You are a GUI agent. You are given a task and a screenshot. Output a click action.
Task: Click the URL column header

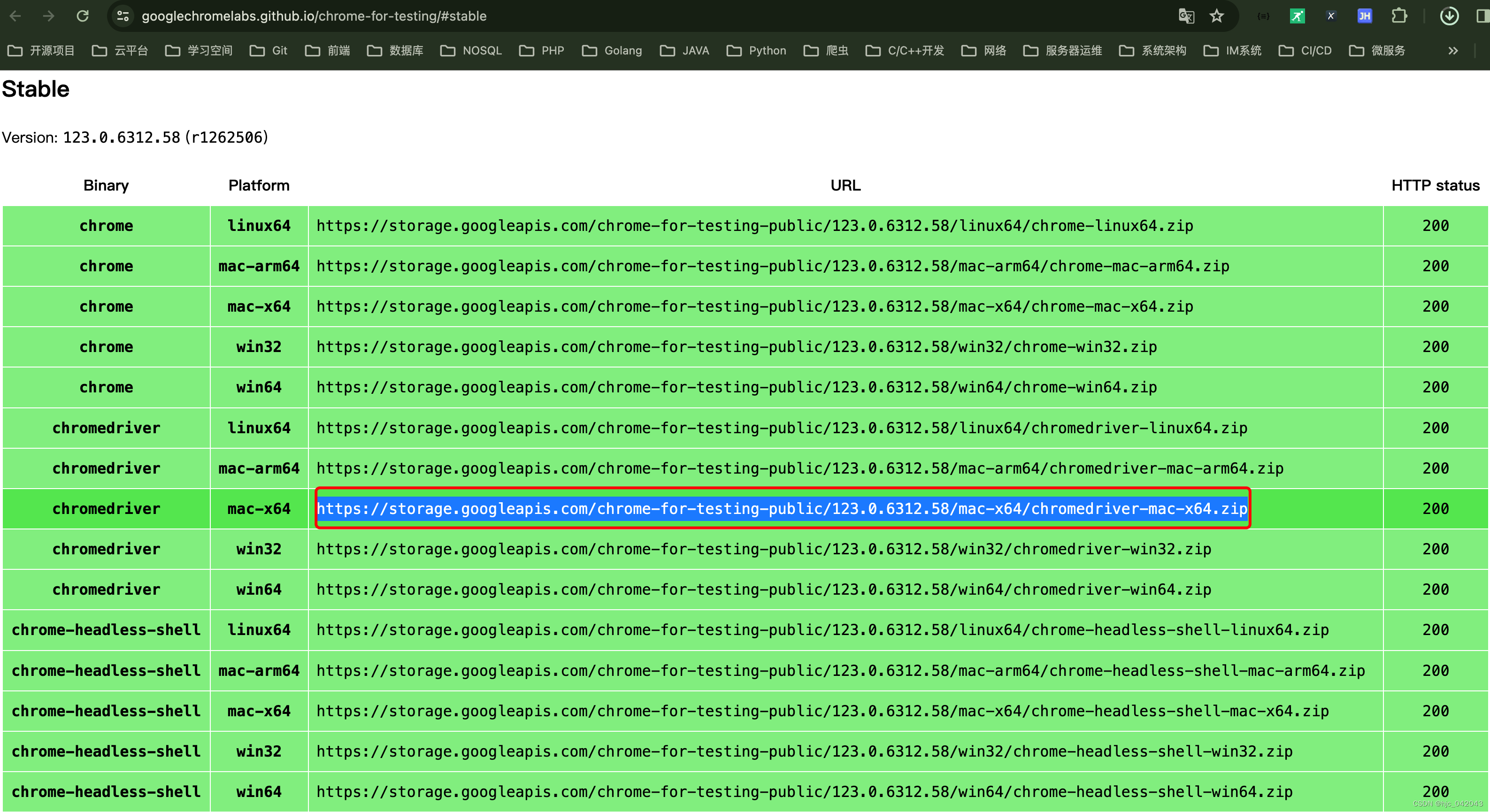(845, 186)
